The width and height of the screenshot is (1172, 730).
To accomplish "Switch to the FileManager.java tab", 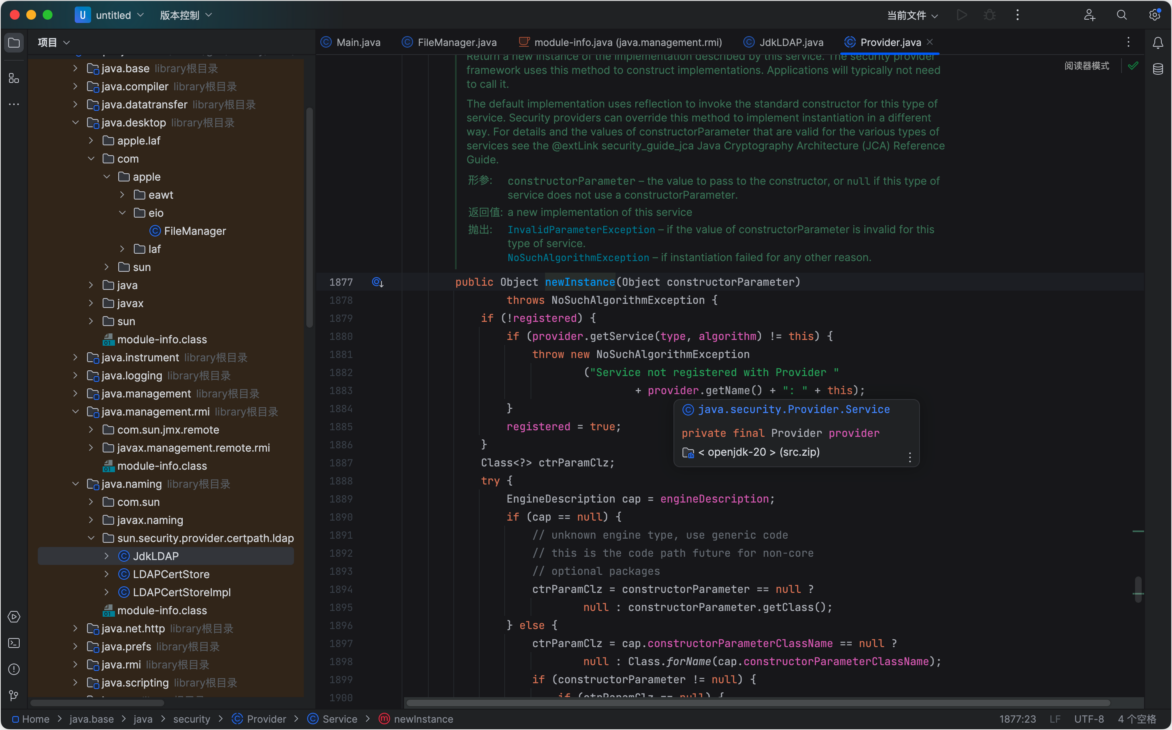I will pos(449,43).
